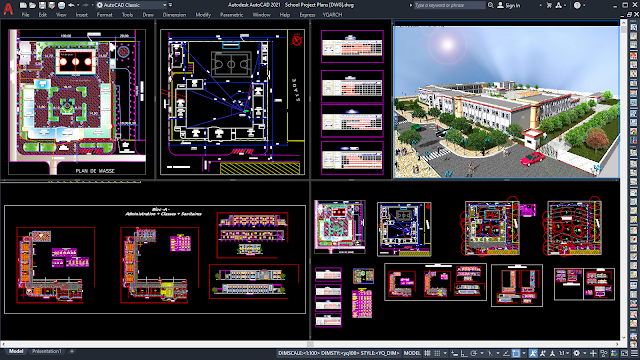Click the Redo arrow icon
Screen dimensions: 640x360
pyautogui.click(x=85, y=5)
